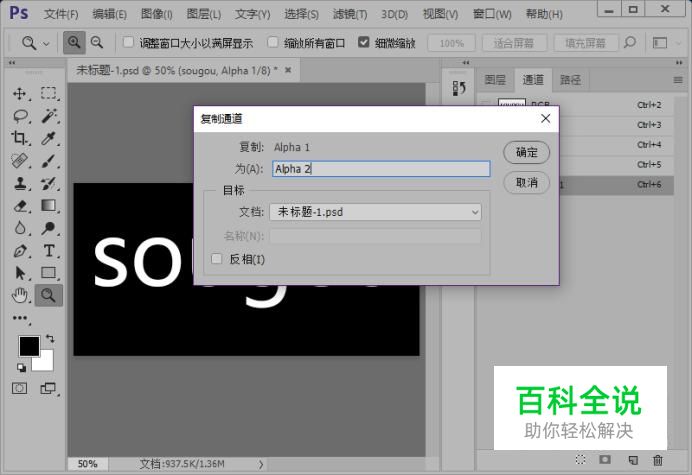The image size is (692, 475).
Task: Open the Channels panel flyout menu
Action: tap(678, 80)
